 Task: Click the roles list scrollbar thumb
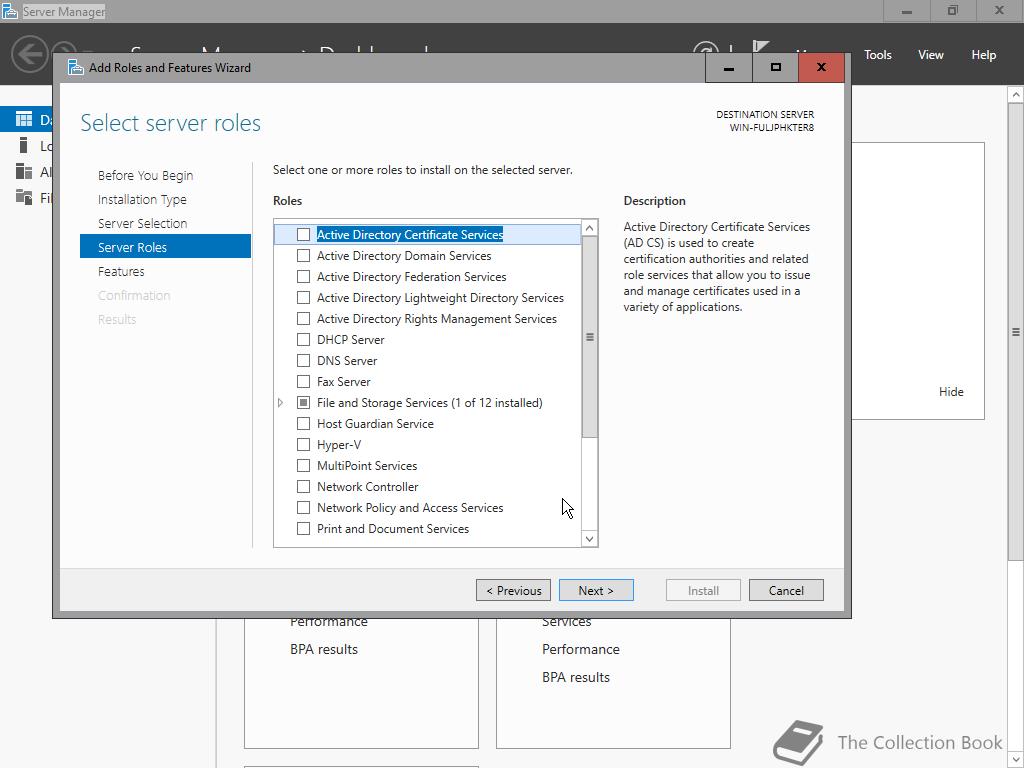pos(590,337)
